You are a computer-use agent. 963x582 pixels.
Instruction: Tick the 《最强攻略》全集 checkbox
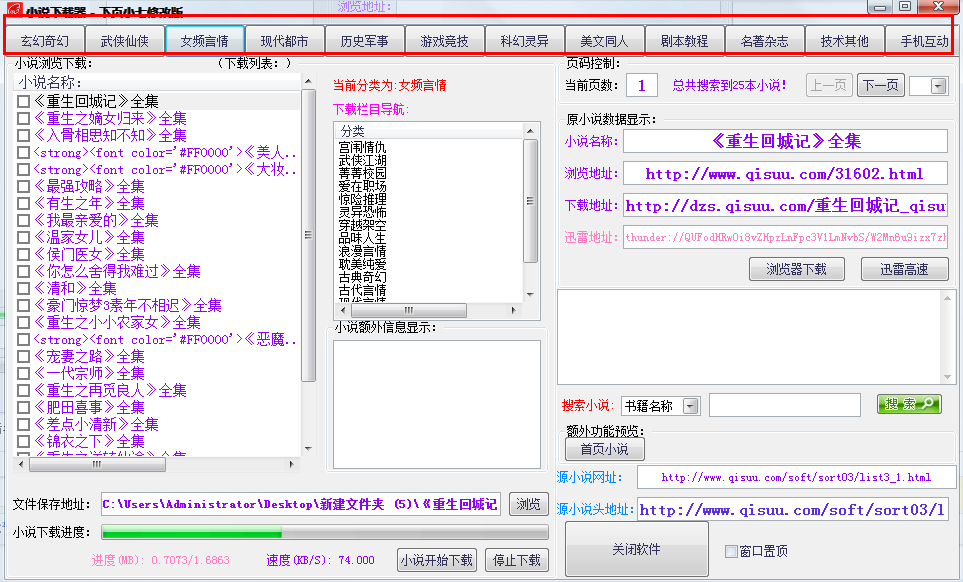coord(23,186)
